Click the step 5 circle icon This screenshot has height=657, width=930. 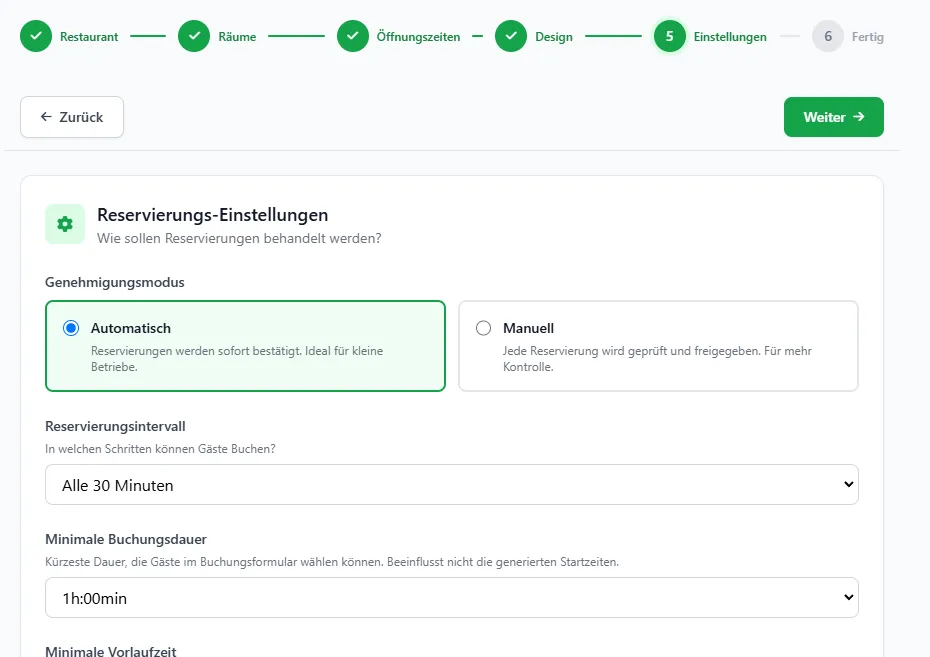tap(670, 36)
